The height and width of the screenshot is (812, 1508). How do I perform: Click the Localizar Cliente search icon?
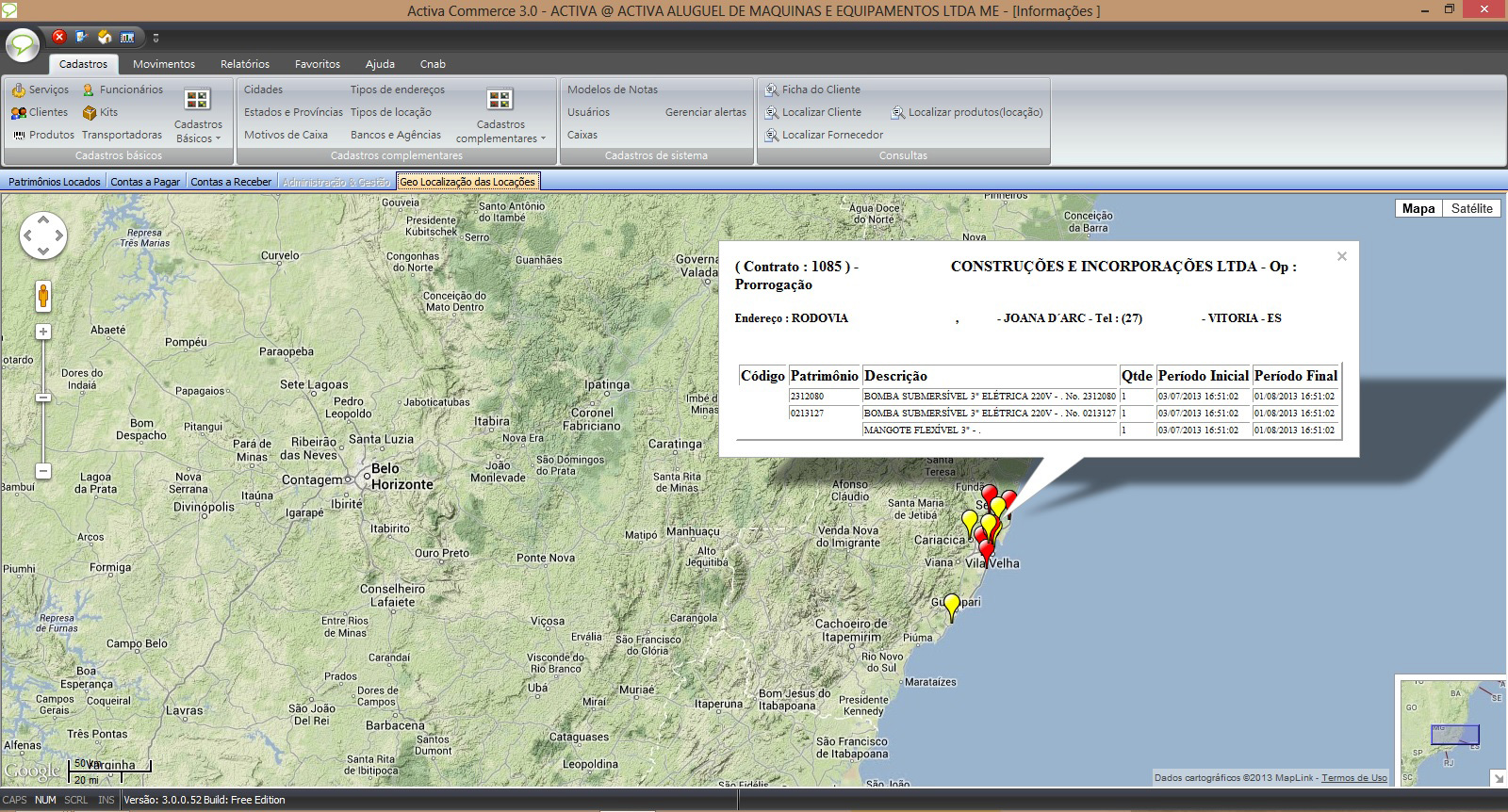(772, 112)
